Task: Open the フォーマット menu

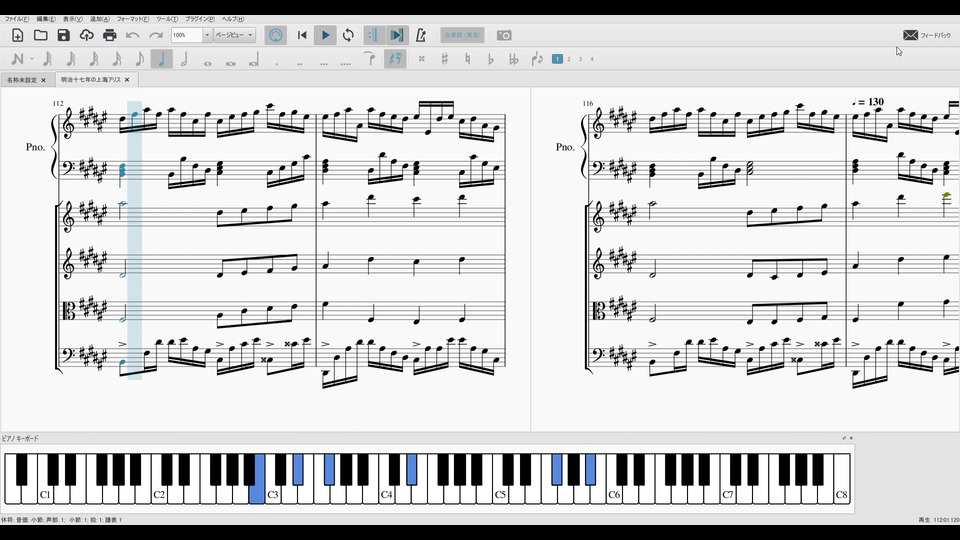Action: pos(133,19)
